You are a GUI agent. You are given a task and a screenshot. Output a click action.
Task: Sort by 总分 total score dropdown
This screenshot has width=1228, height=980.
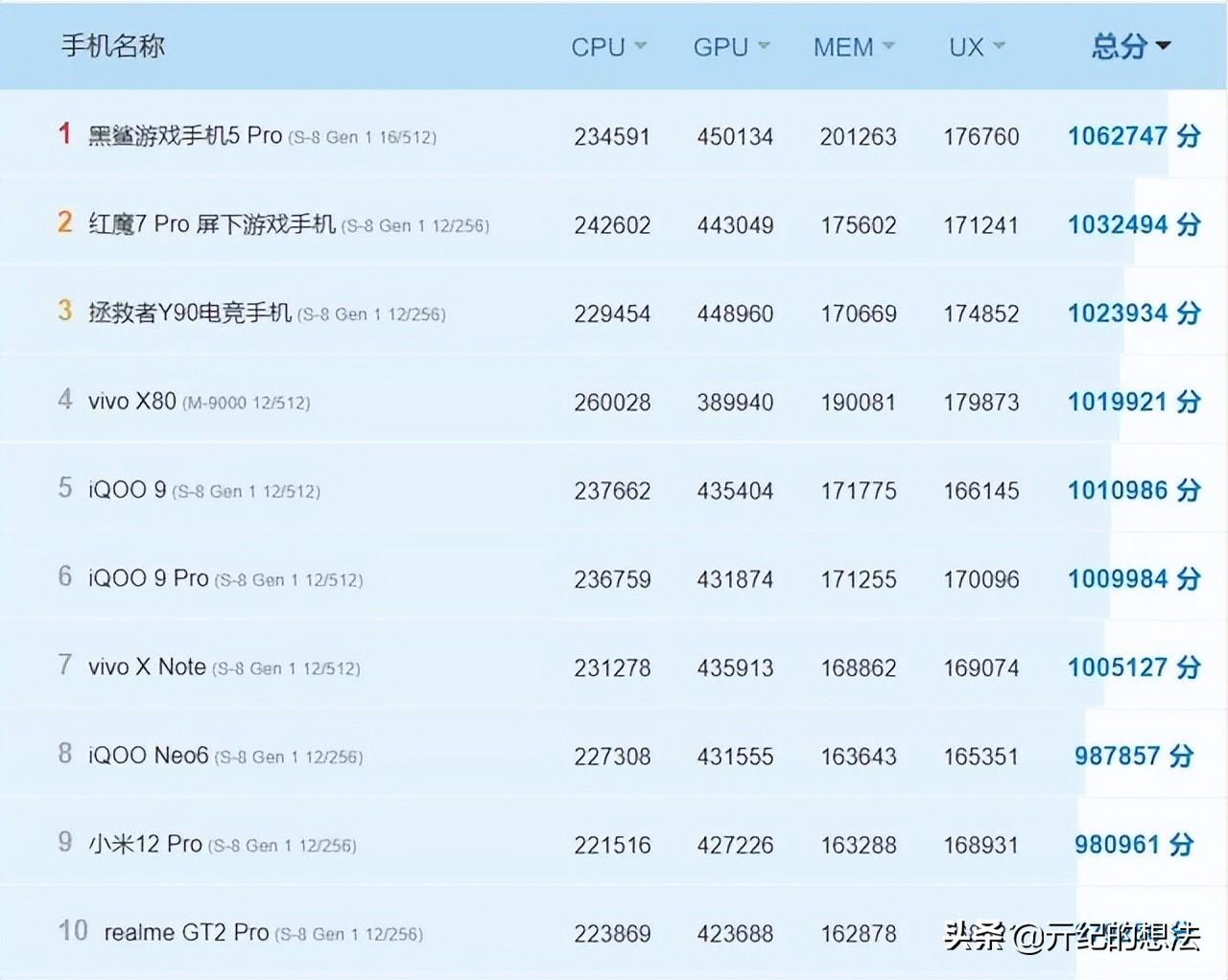point(1131,46)
